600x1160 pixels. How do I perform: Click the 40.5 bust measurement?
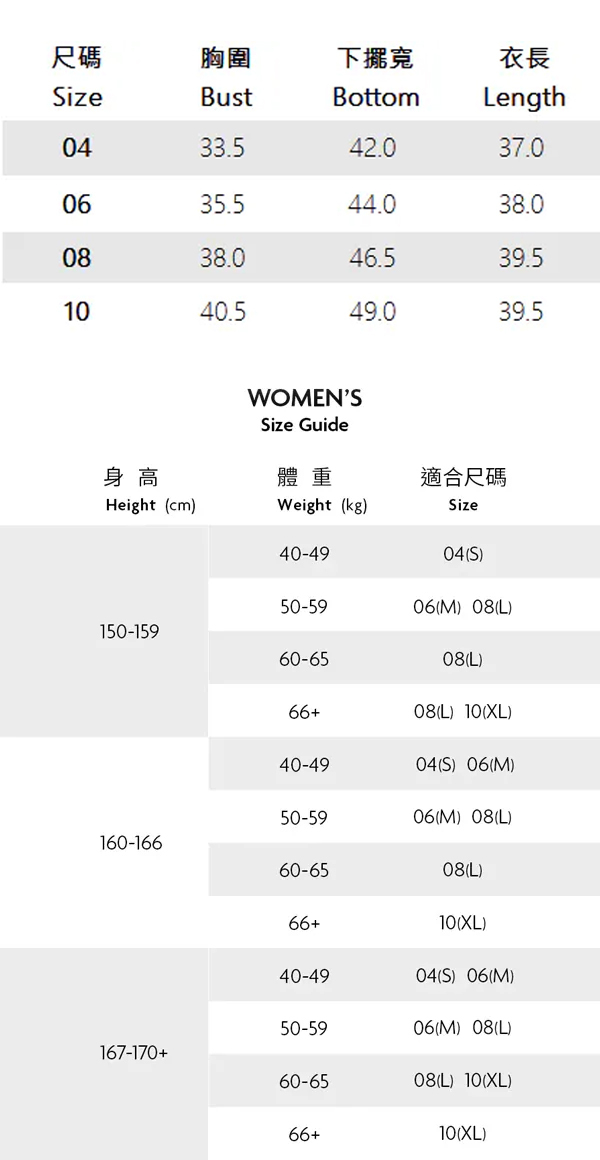(222, 312)
